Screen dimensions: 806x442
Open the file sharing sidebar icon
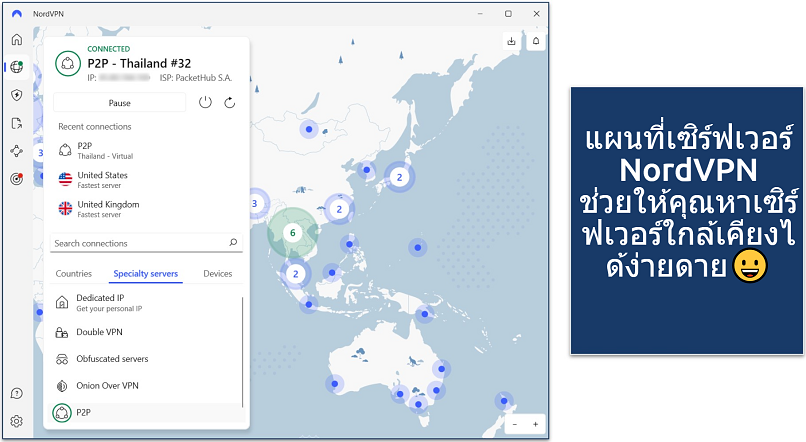[x=16, y=123]
